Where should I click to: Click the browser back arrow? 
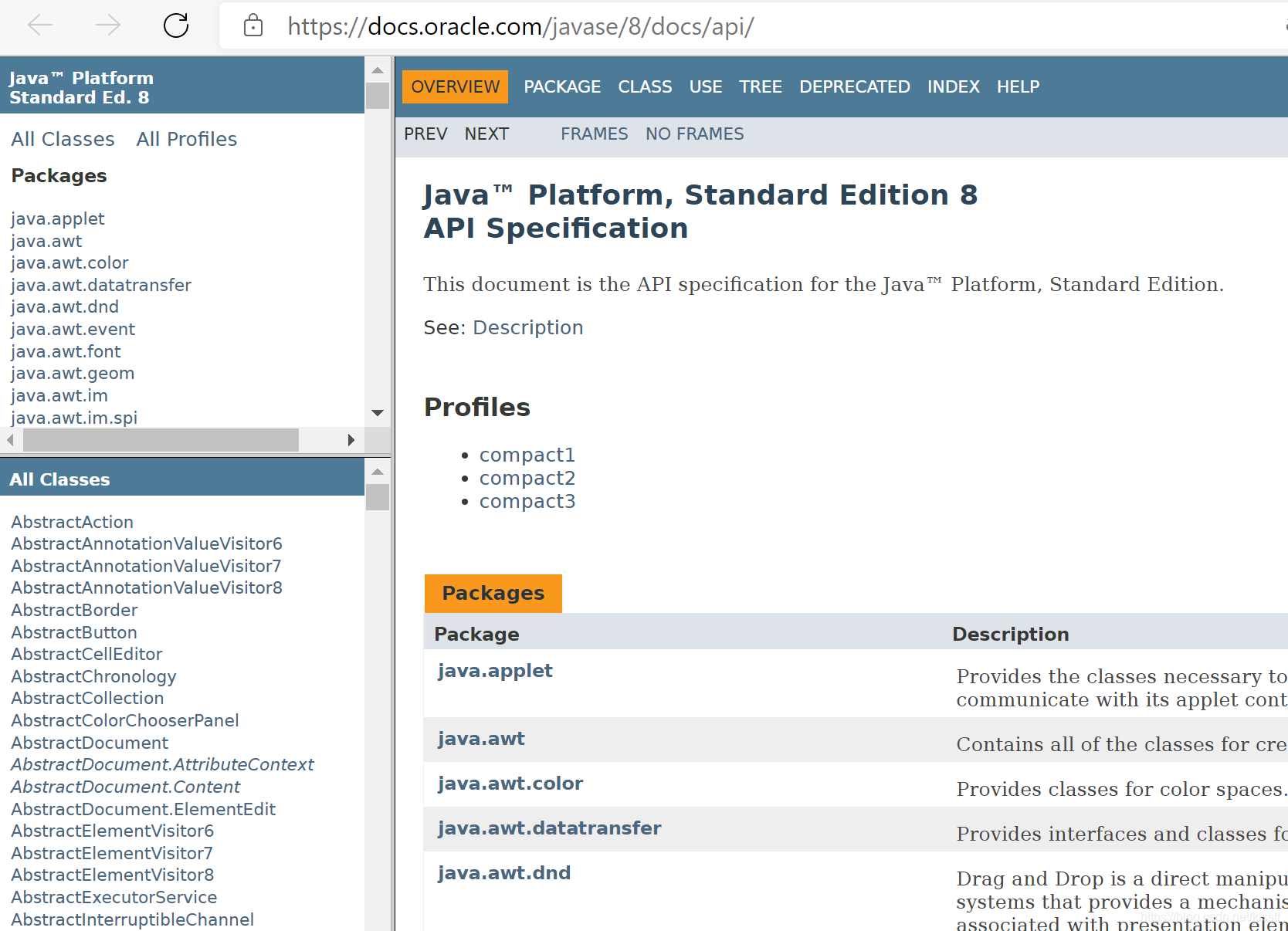tap(40, 25)
